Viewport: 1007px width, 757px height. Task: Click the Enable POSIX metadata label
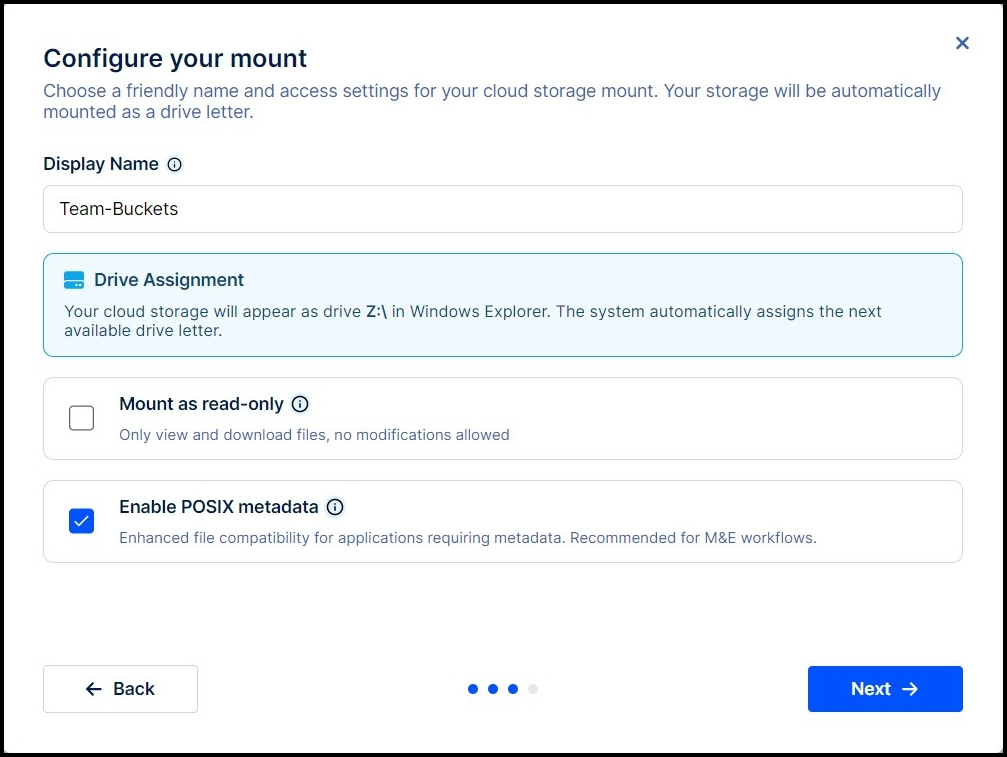pyautogui.click(x=218, y=507)
